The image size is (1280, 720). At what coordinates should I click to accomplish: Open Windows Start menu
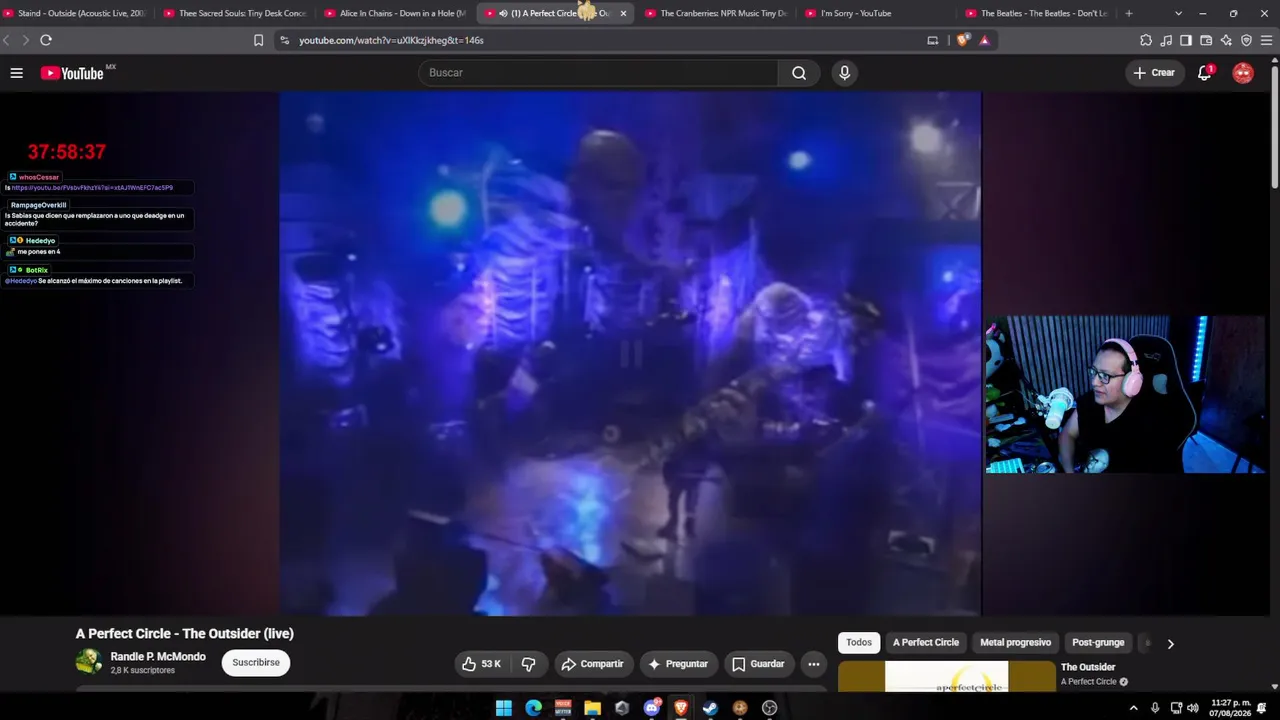[504, 708]
